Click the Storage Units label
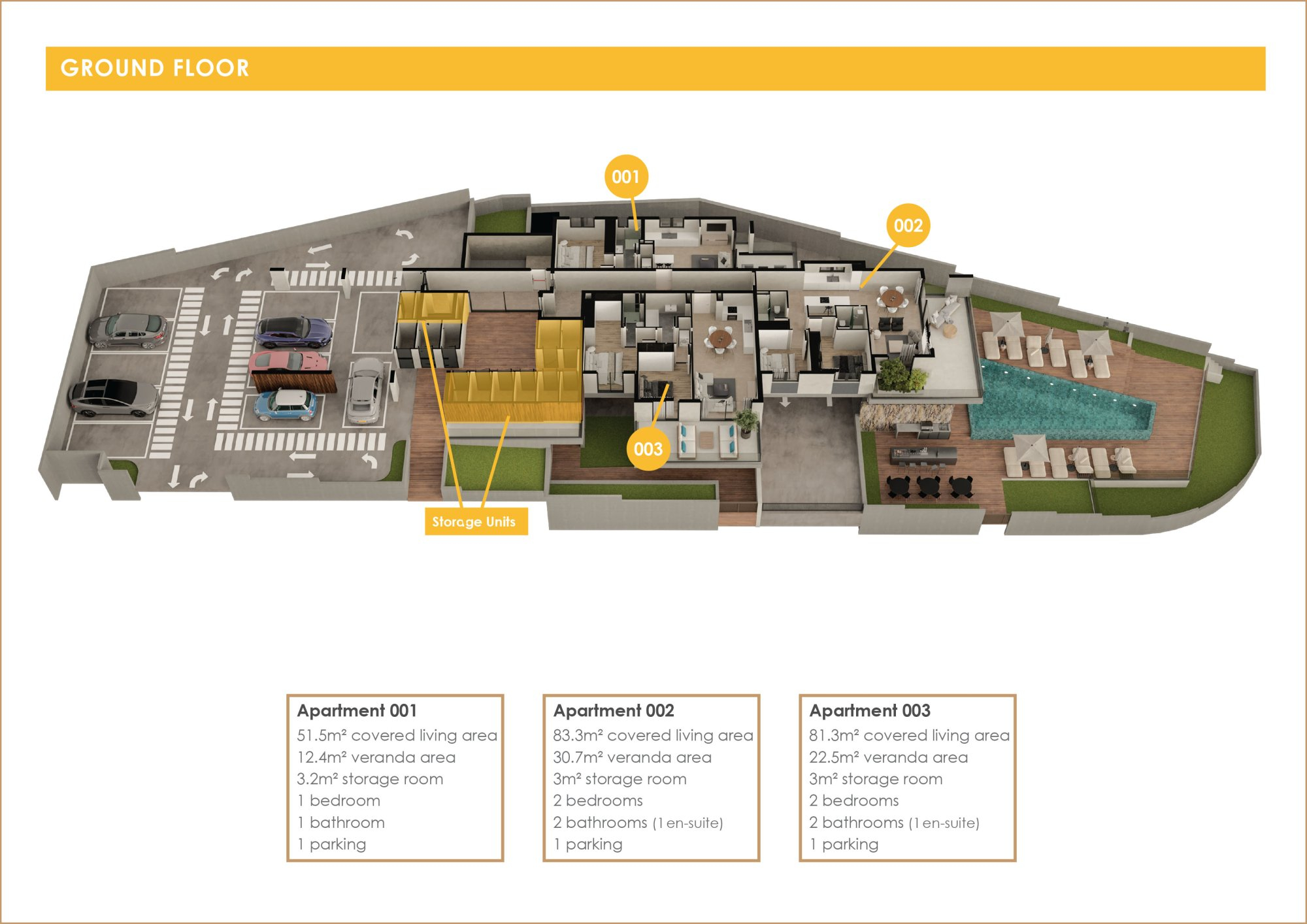This screenshot has height=924, width=1307. pos(475,521)
